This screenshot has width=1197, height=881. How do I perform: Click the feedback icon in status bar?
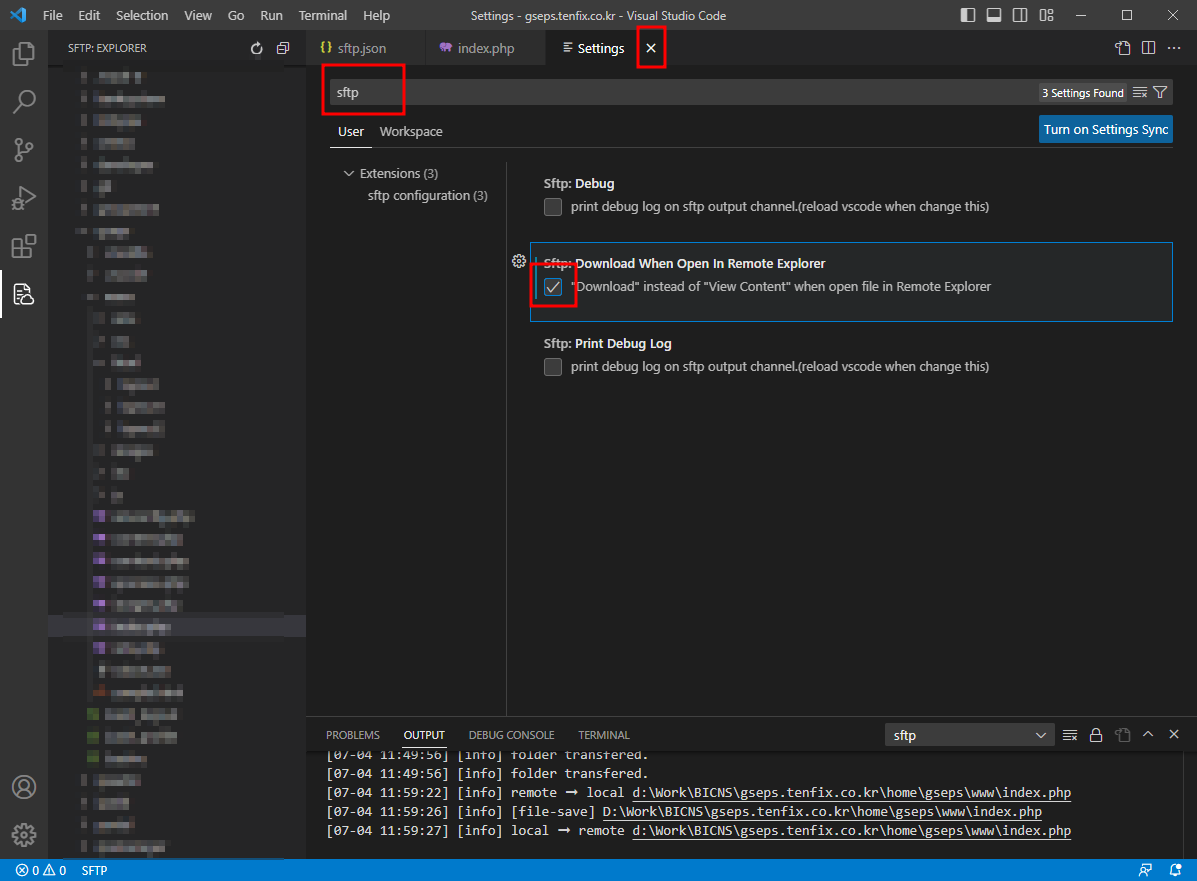coord(1146,870)
